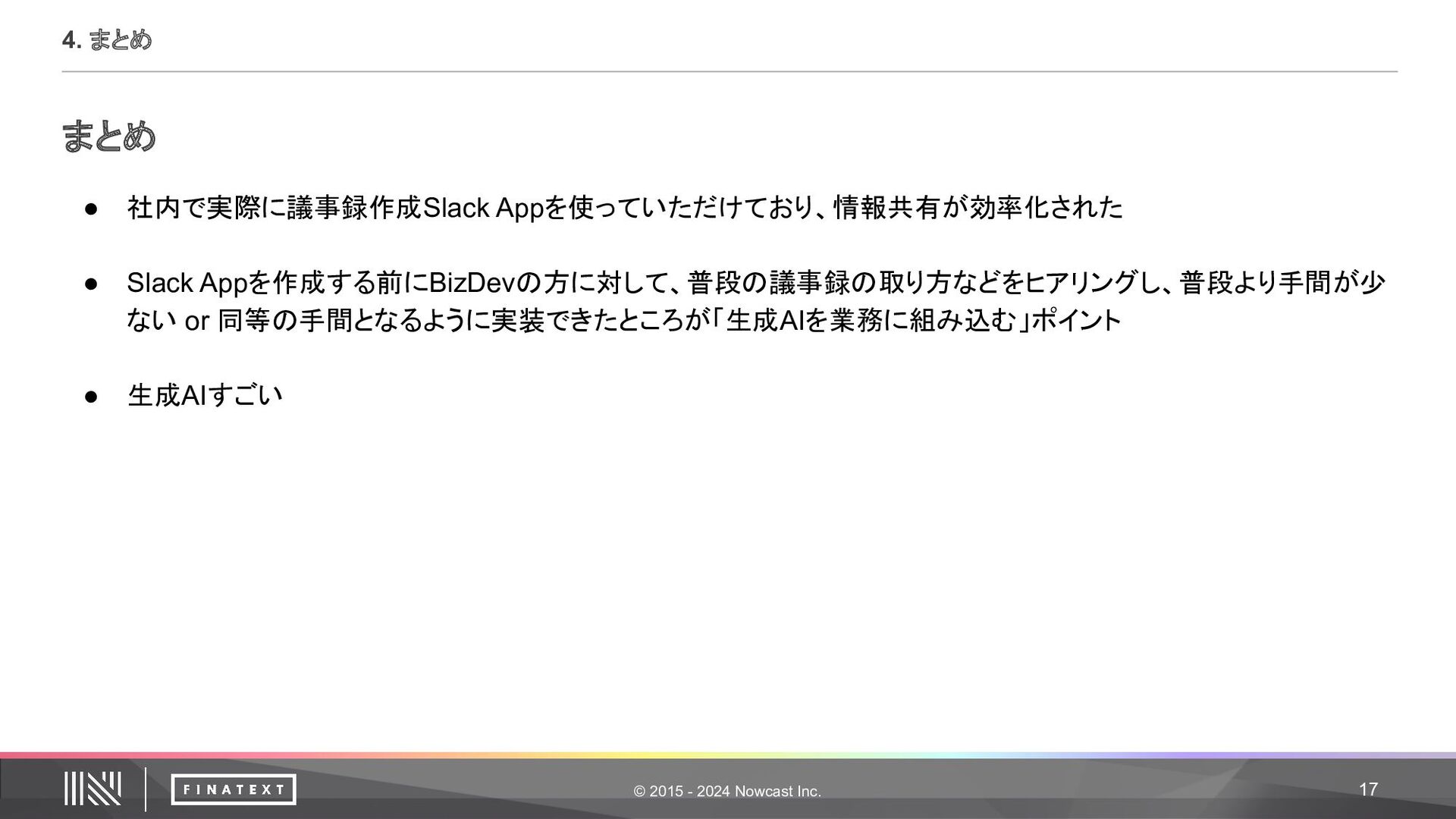Click the rainbow gradient bar above footer
The width and height of the screenshot is (1456, 819).
pyautogui.click(x=728, y=755)
